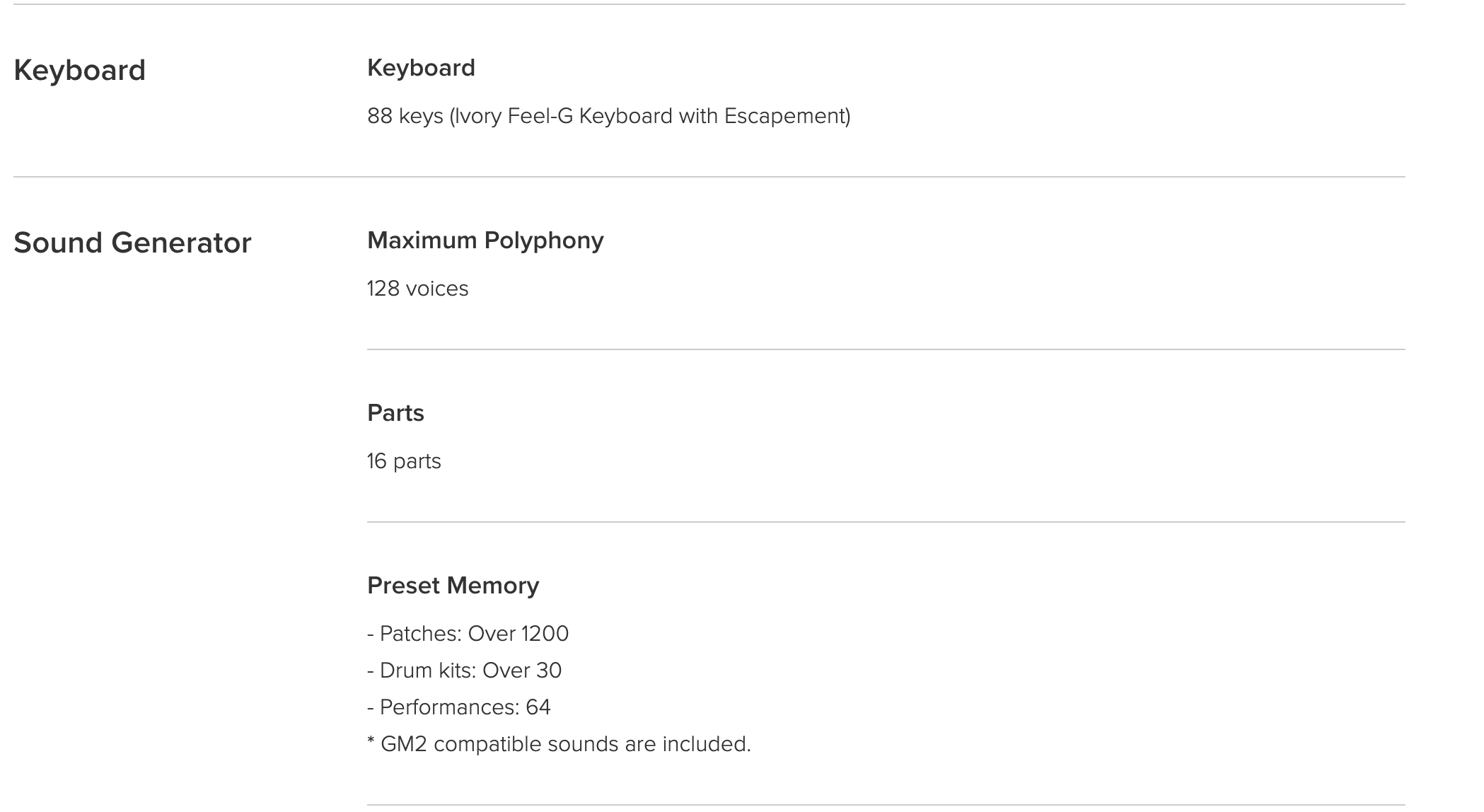Viewport: 1484px width, 812px height.
Task: Click the divider line below Keyboard section
Action: pos(709,177)
